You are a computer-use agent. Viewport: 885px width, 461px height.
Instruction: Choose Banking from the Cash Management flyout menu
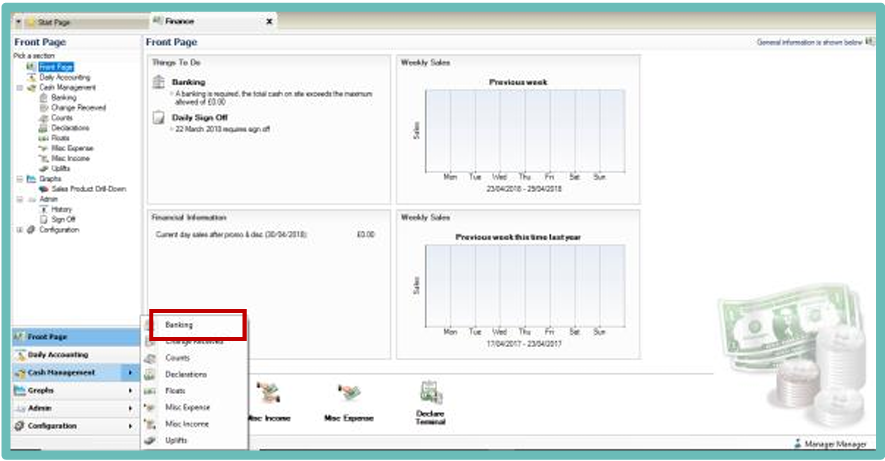pyautogui.click(x=180, y=324)
